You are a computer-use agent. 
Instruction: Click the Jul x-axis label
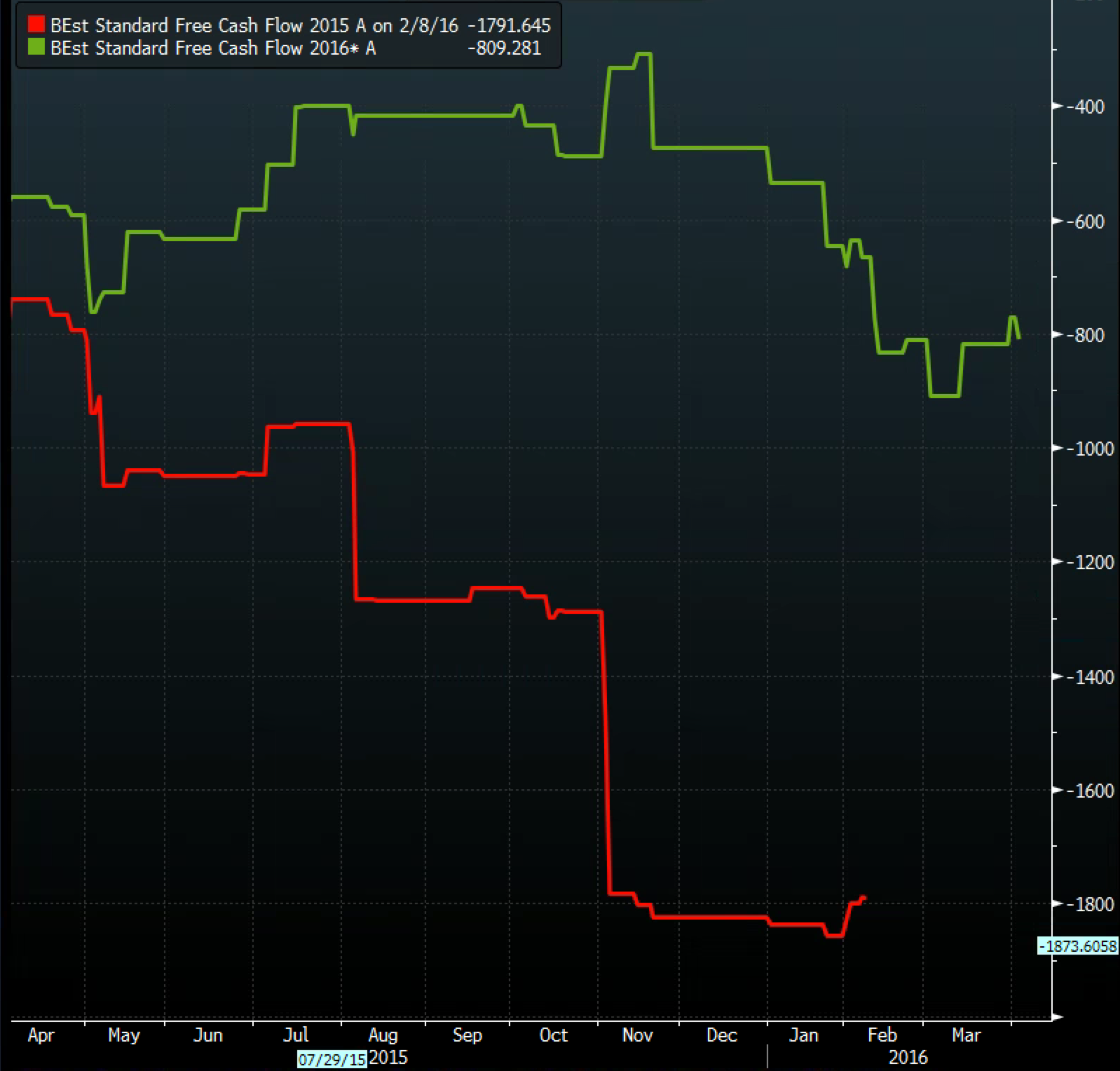coord(295,1036)
